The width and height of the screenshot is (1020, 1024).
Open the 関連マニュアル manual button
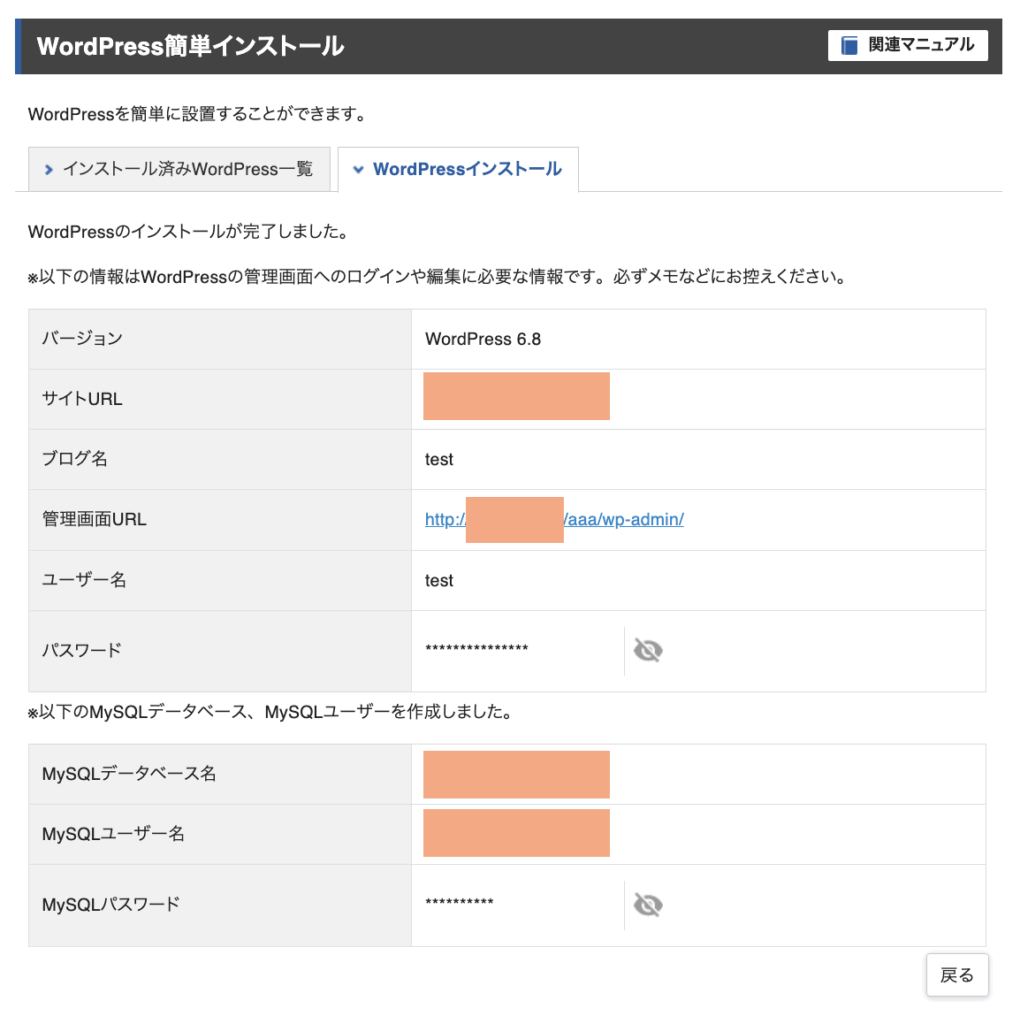pyautogui.click(x=907, y=46)
